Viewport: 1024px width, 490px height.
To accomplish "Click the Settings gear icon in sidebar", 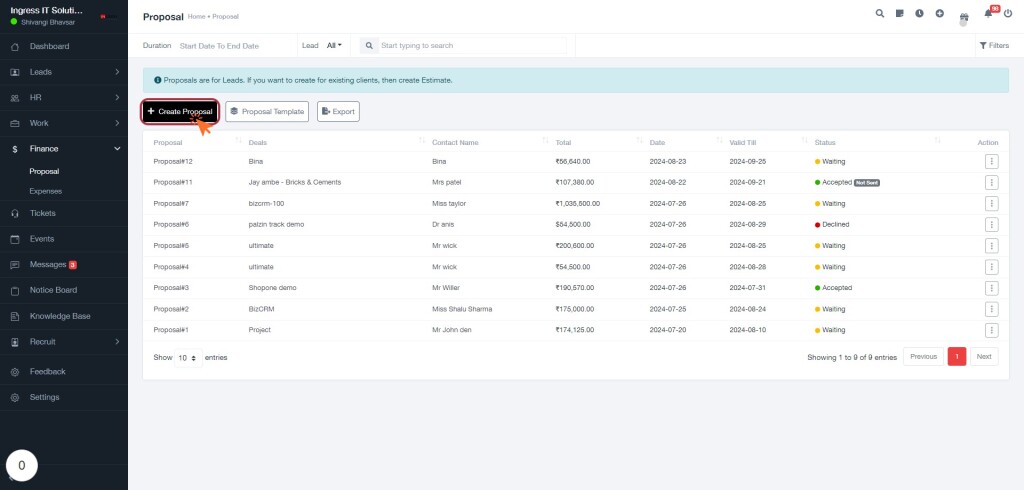I will tap(15, 397).
